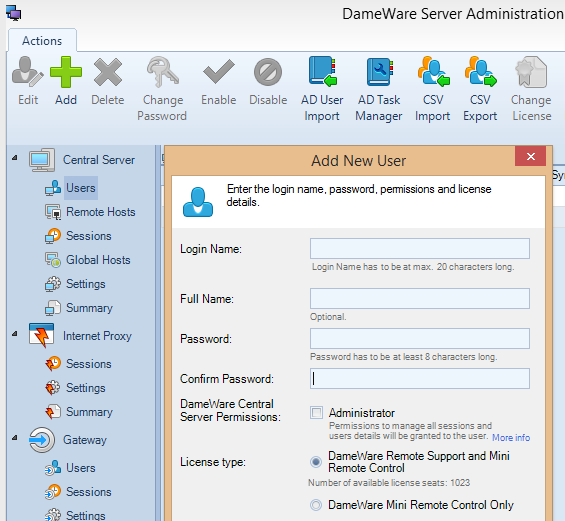This screenshot has width=565, height=521.
Task: Click the Disable toolbar icon
Action: pos(268,72)
